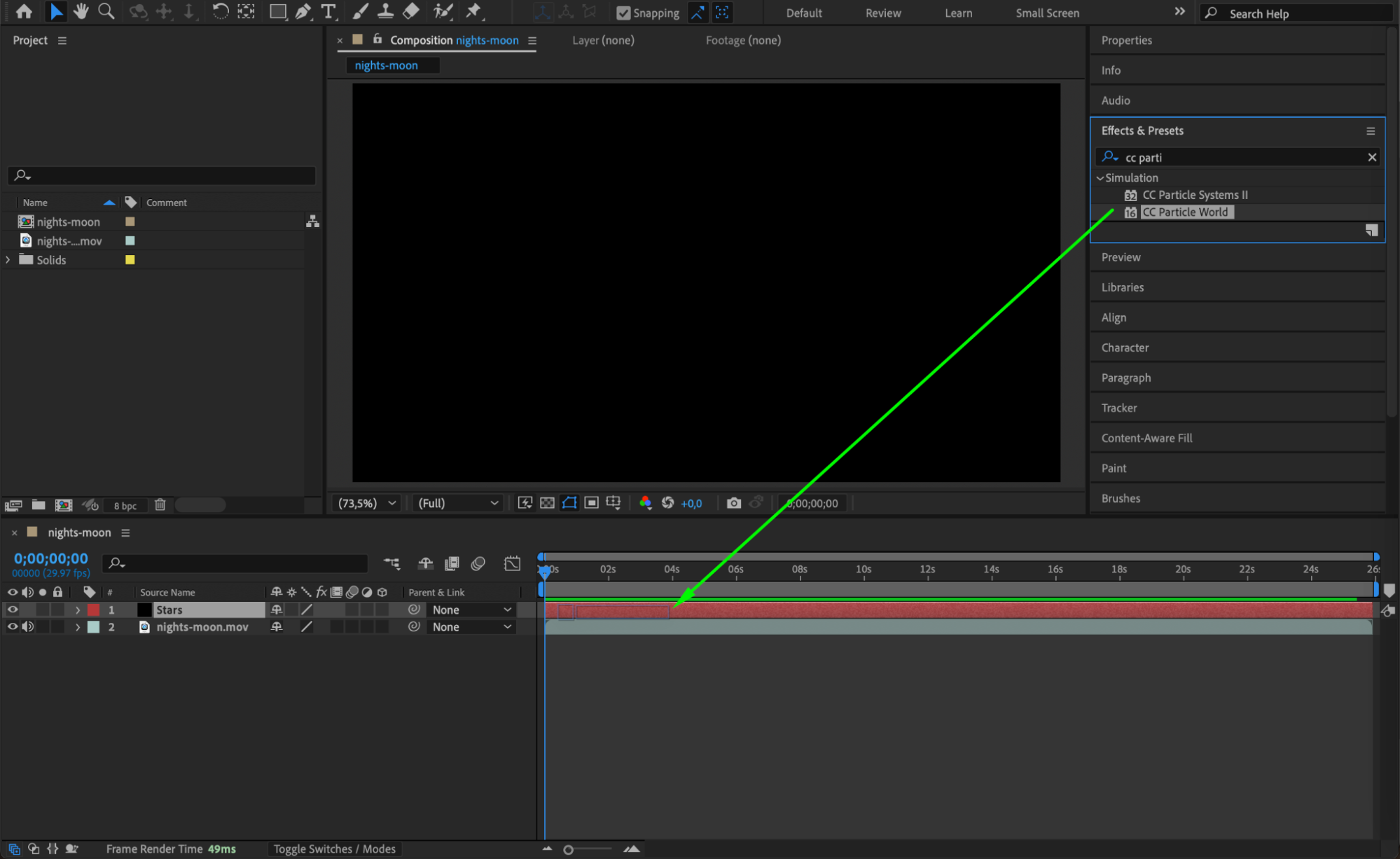1400x859 pixels.
Task: Select the Hand tool
Action: (81, 11)
